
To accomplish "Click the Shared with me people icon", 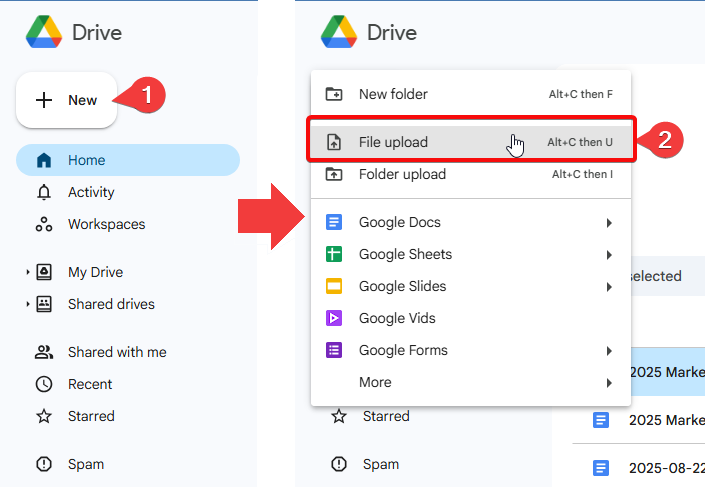I will click(44, 352).
